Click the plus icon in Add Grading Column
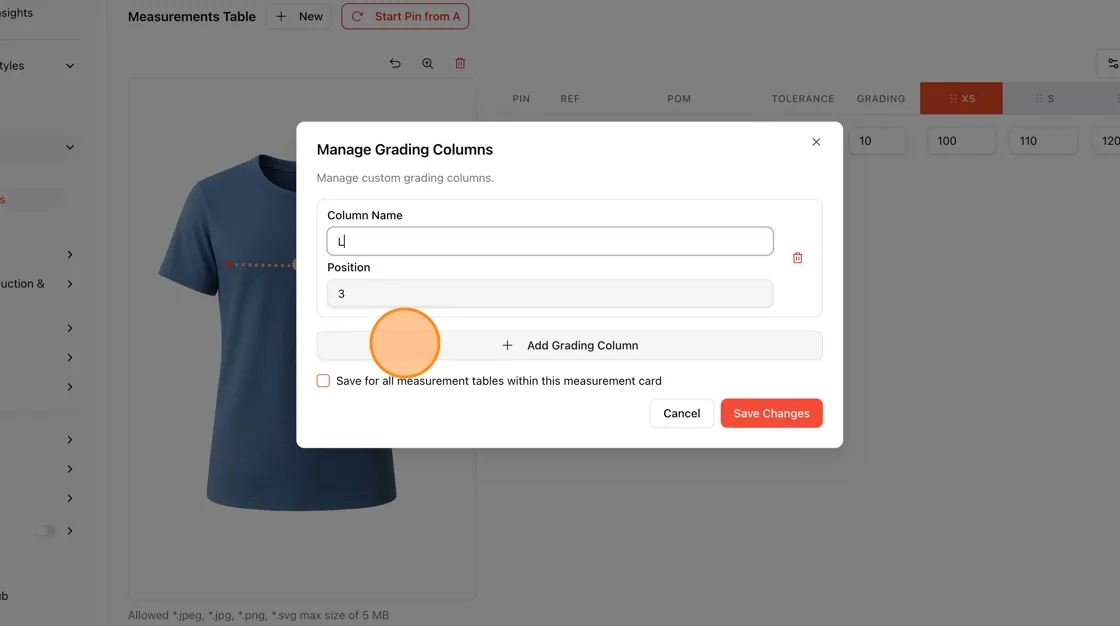1120x626 pixels. coord(507,345)
